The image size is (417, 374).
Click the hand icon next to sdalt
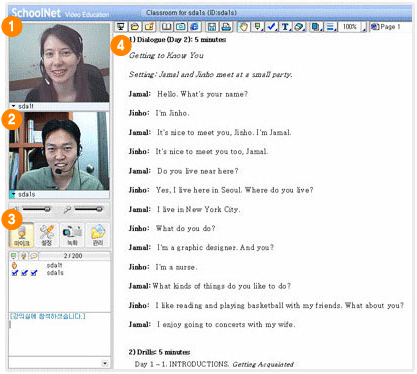(14, 266)
